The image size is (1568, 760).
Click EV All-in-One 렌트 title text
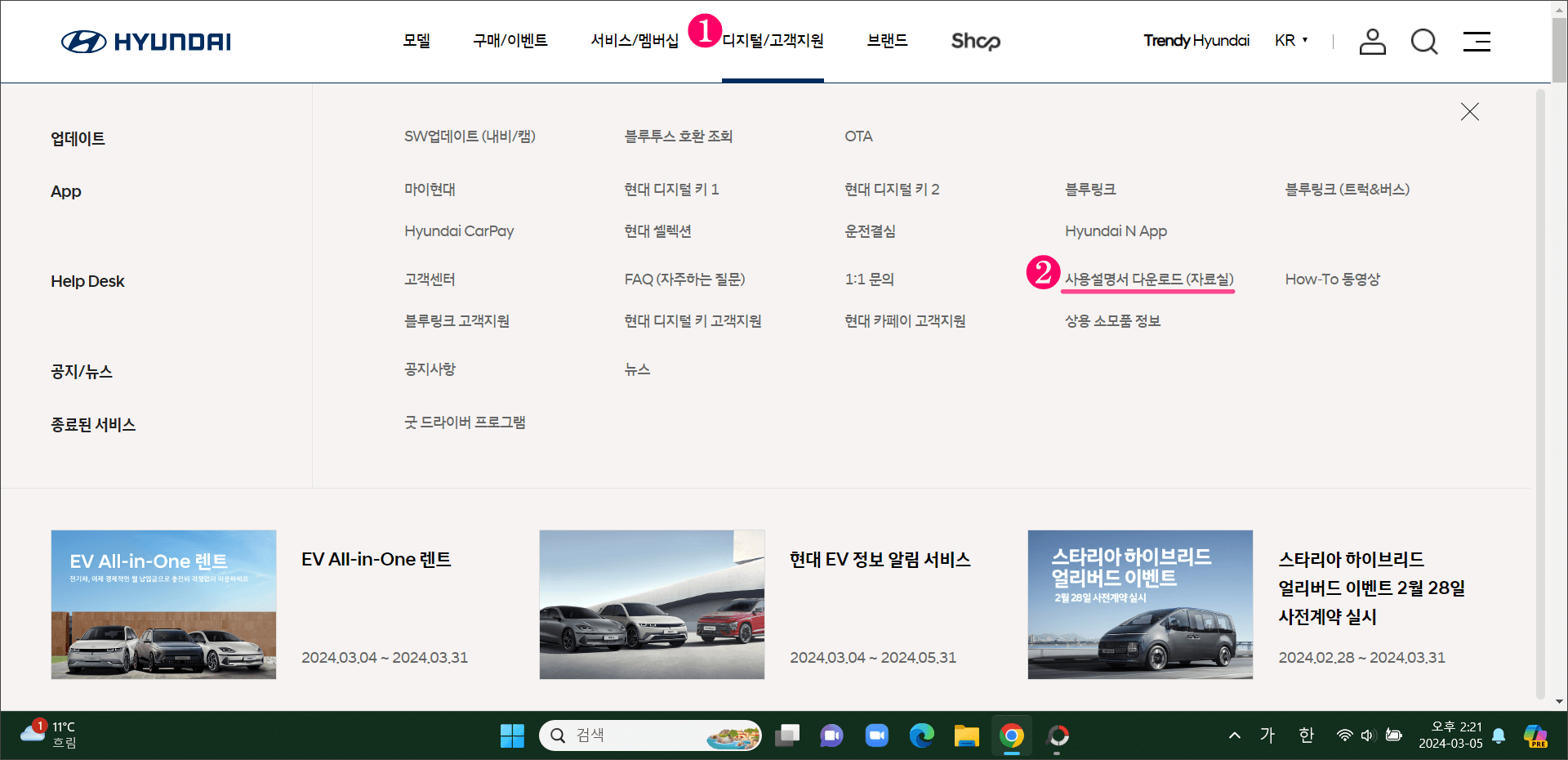pos(376,560)
